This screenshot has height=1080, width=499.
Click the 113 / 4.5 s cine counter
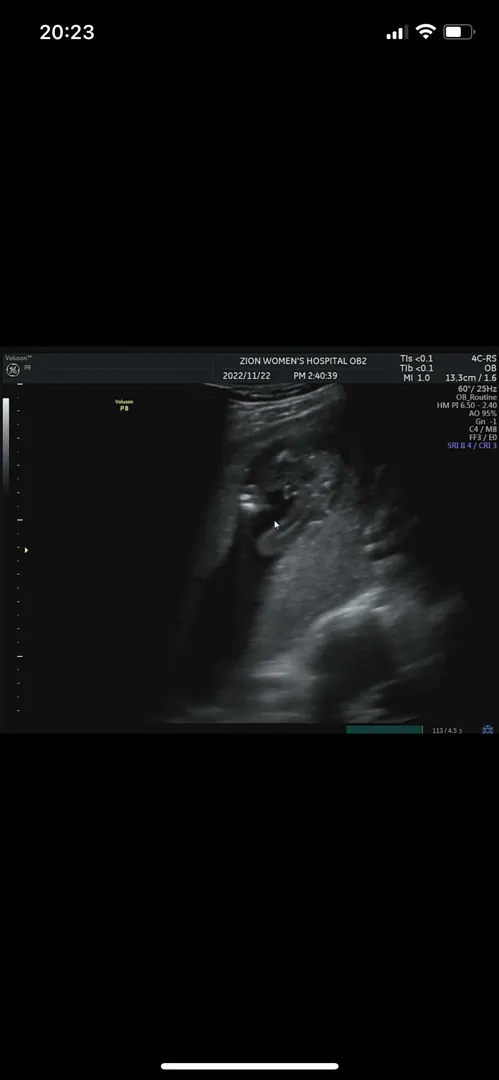pyautogui.click(x=447, y=730)
